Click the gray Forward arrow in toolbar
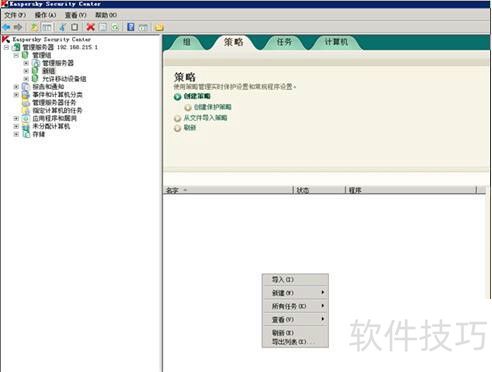The width and height of the screenshot is (492, 372). click(x=18, y=27)
